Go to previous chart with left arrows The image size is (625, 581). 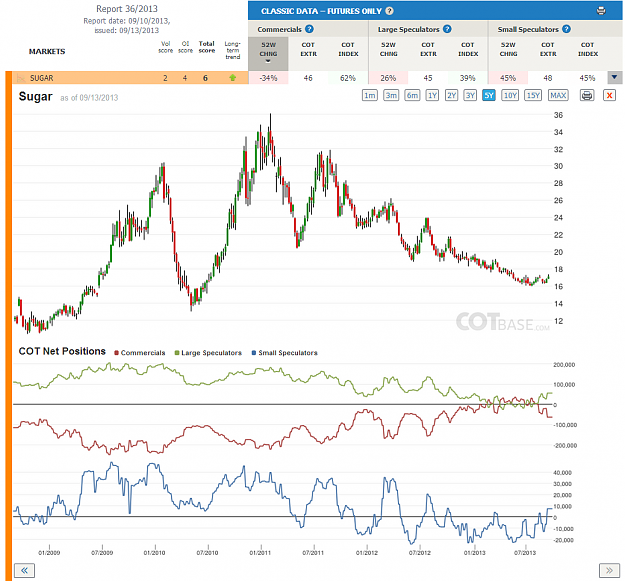pos(24,570)
